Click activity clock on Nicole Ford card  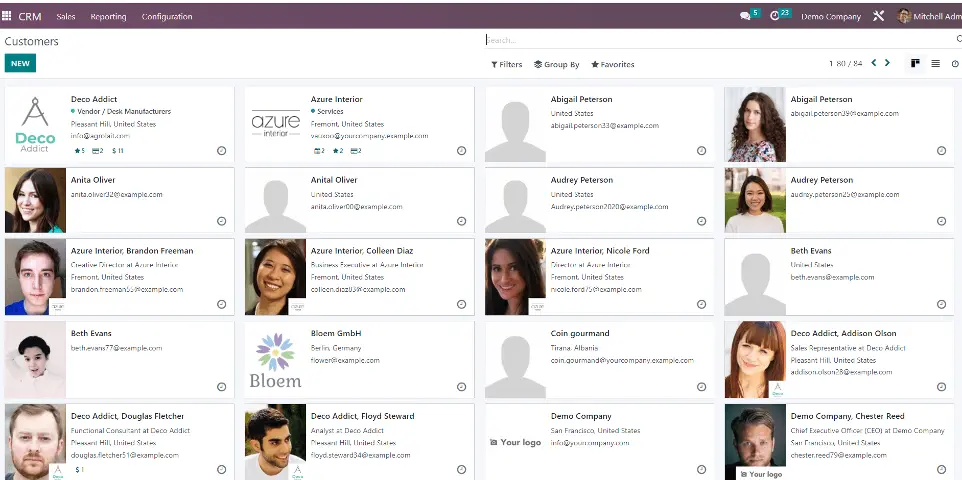click(x=701, y=304)
